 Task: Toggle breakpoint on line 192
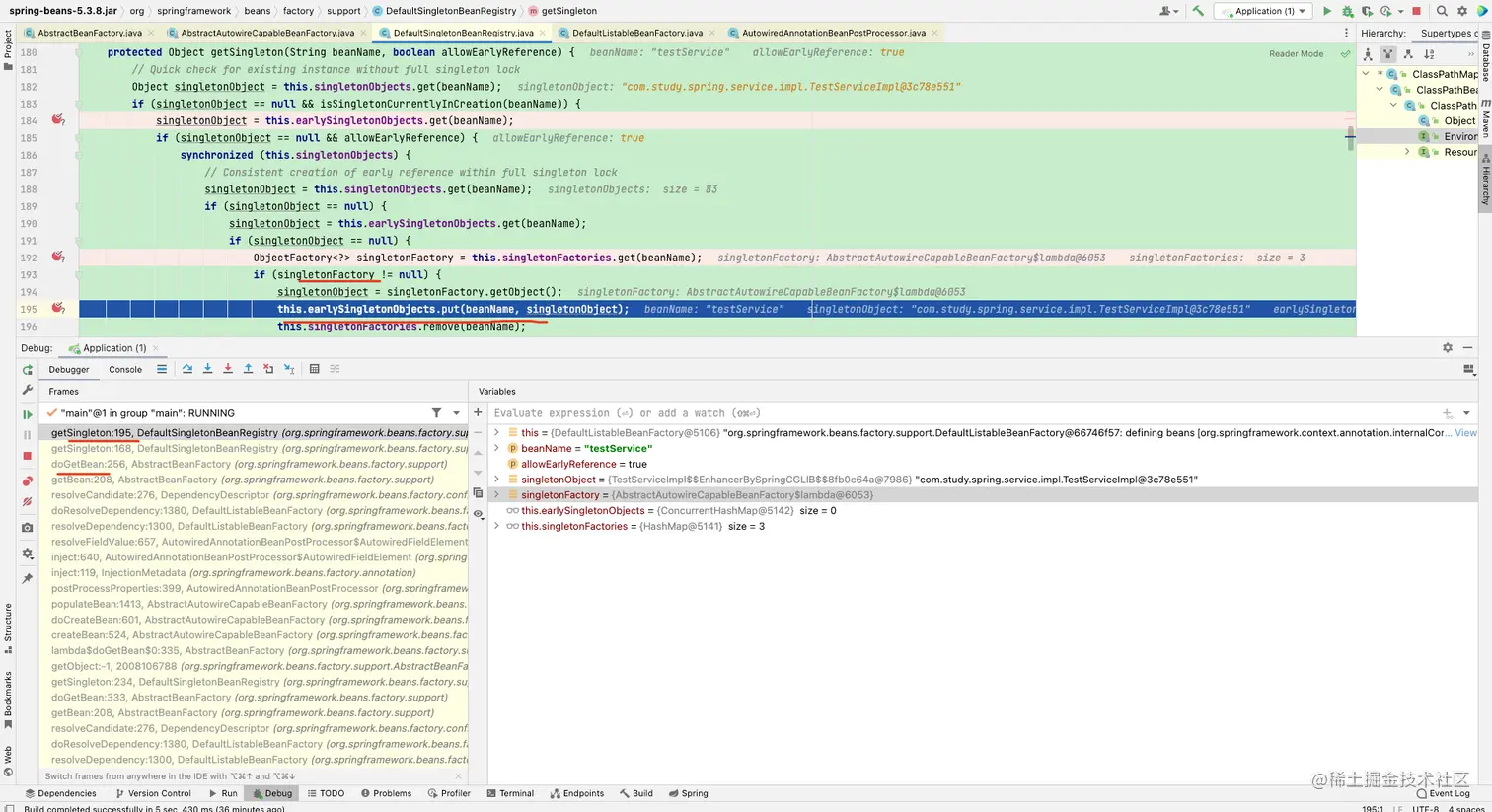tap(58, 257)
